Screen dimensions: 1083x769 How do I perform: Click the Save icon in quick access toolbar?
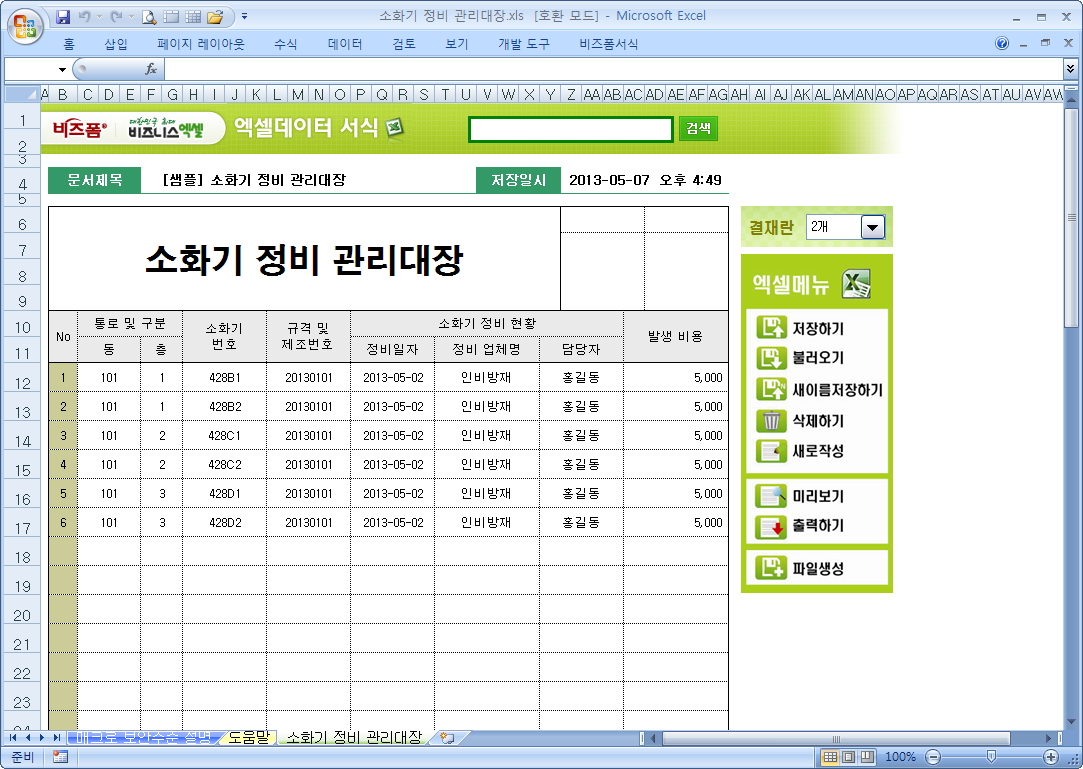point(63,16)
